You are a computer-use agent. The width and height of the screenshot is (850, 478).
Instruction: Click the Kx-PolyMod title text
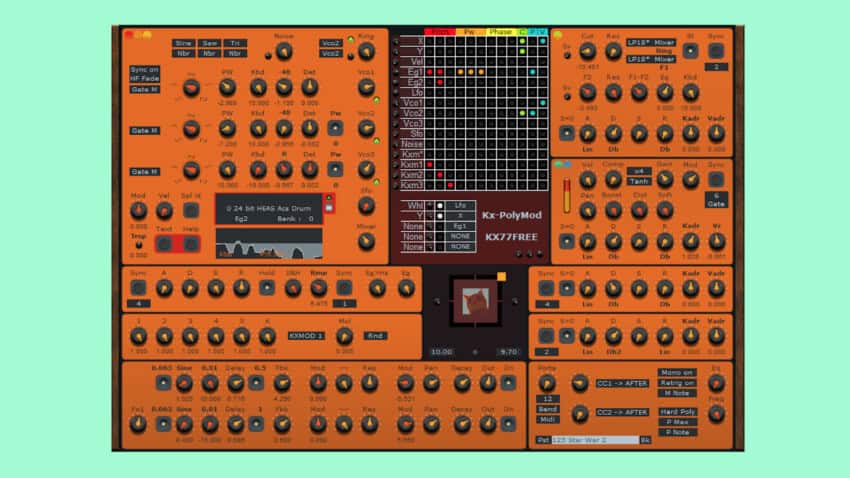pos(512,215)
